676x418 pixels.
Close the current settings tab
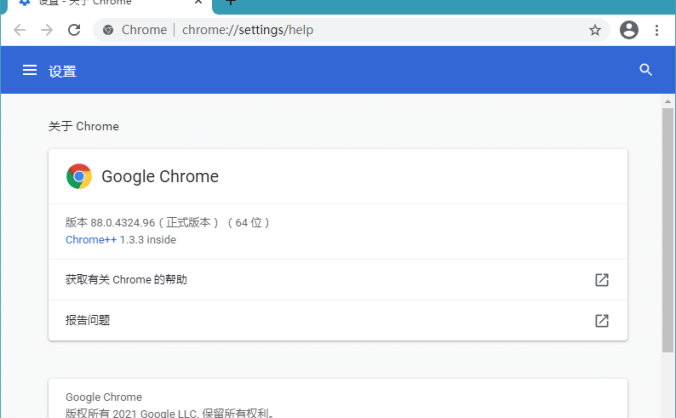point(198,2)
